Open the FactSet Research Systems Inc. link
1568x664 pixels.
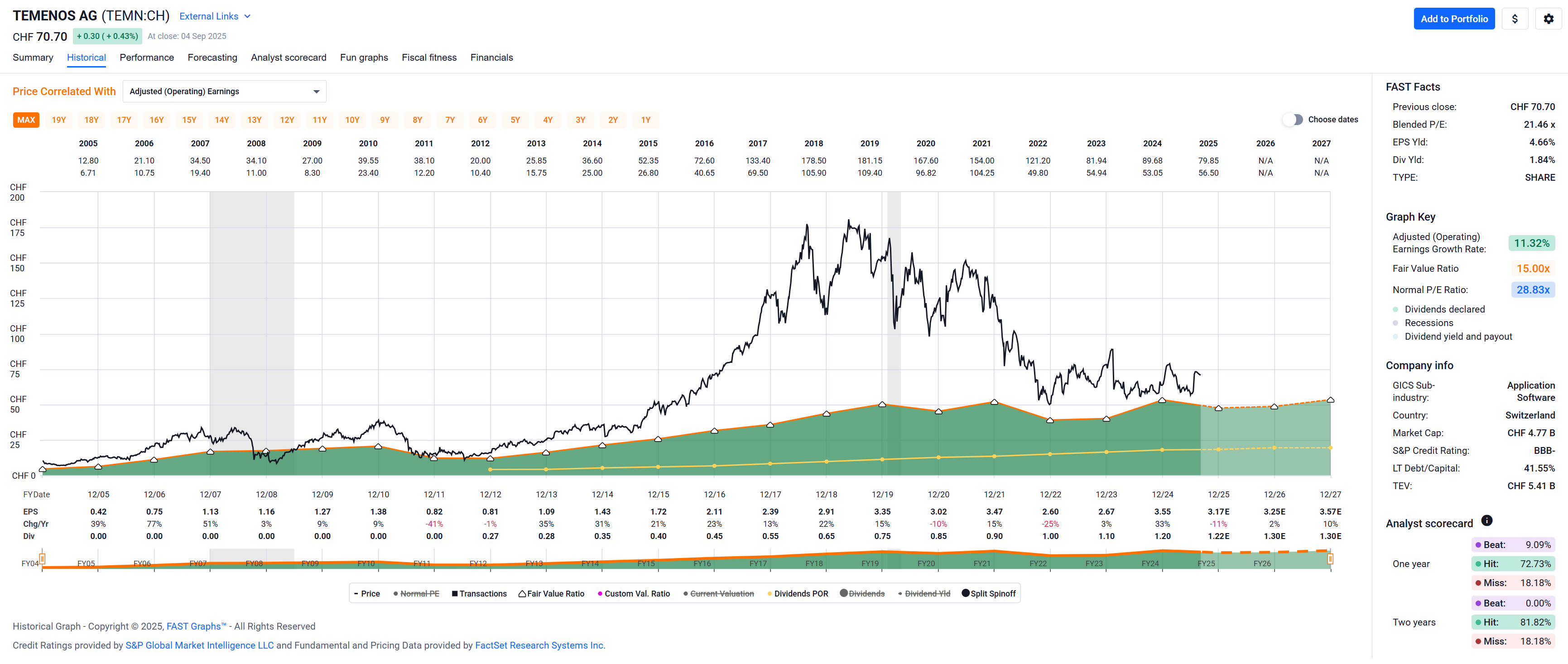coord(539,645)
